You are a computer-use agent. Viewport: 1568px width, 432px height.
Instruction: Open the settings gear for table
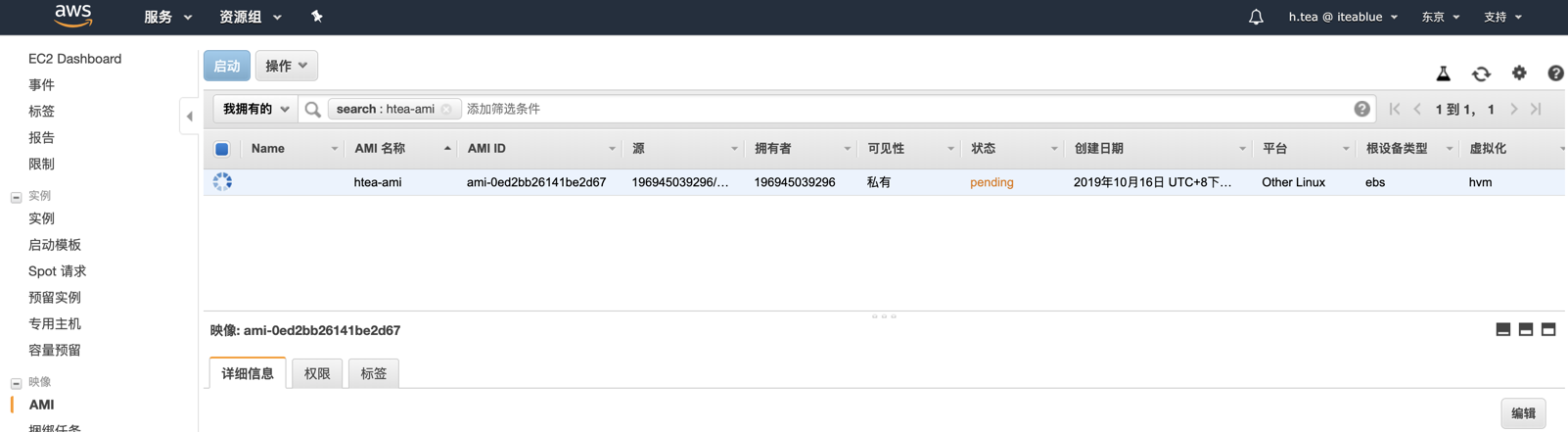click(x=1519, y=73)
